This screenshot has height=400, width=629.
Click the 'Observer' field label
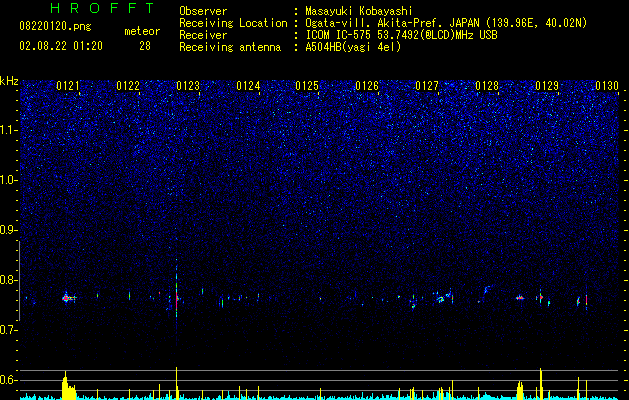[203, 11]
